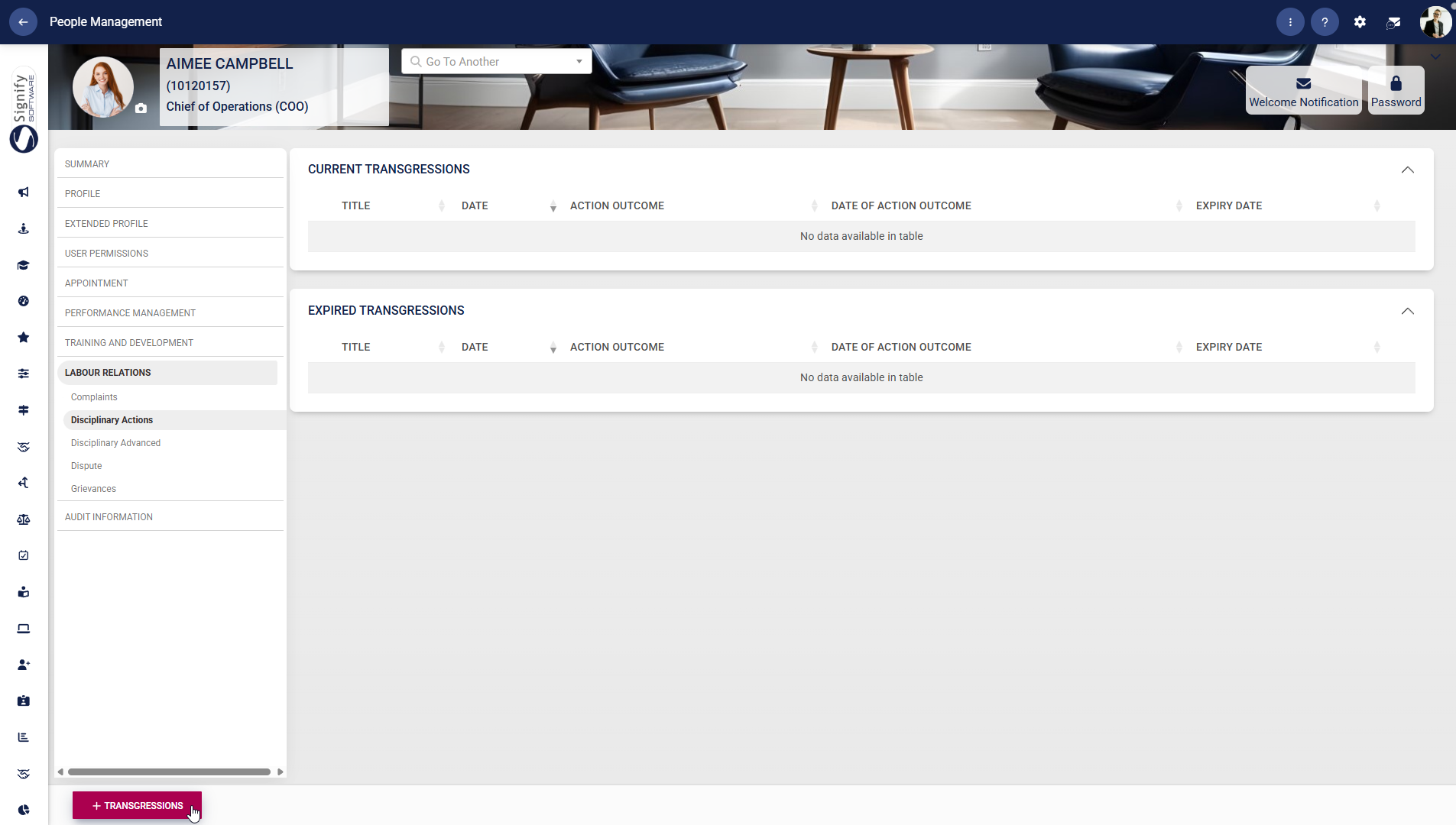Click the star icon in sidebar
The image size is (1456, 825).
24,338
